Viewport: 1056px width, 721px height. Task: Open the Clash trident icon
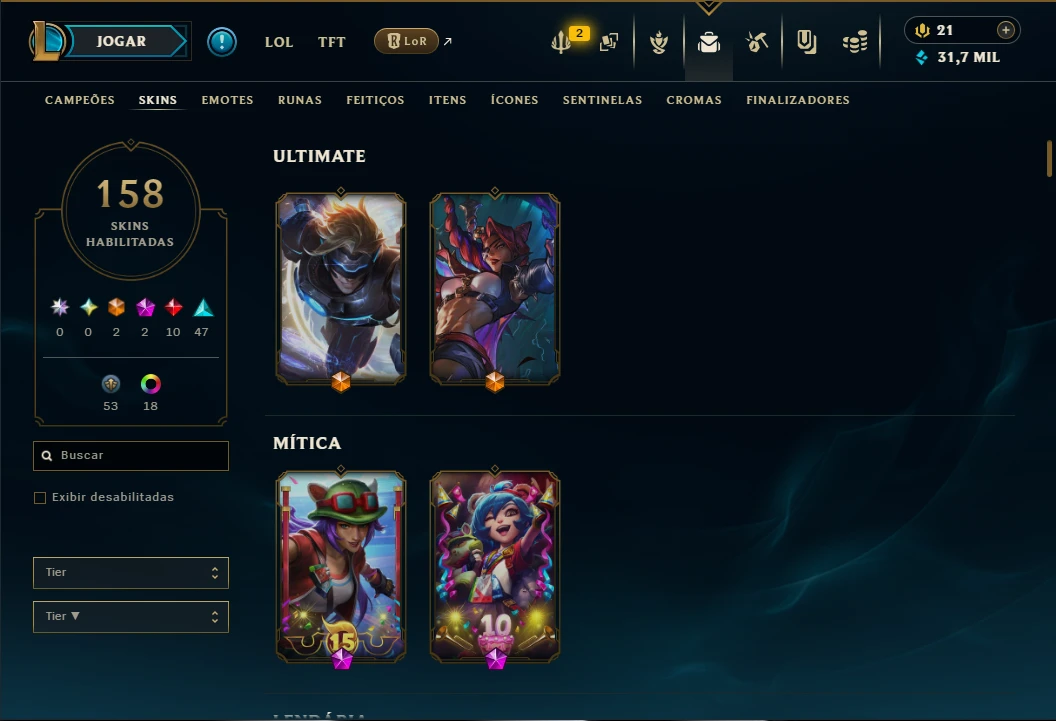pos(560,42)
